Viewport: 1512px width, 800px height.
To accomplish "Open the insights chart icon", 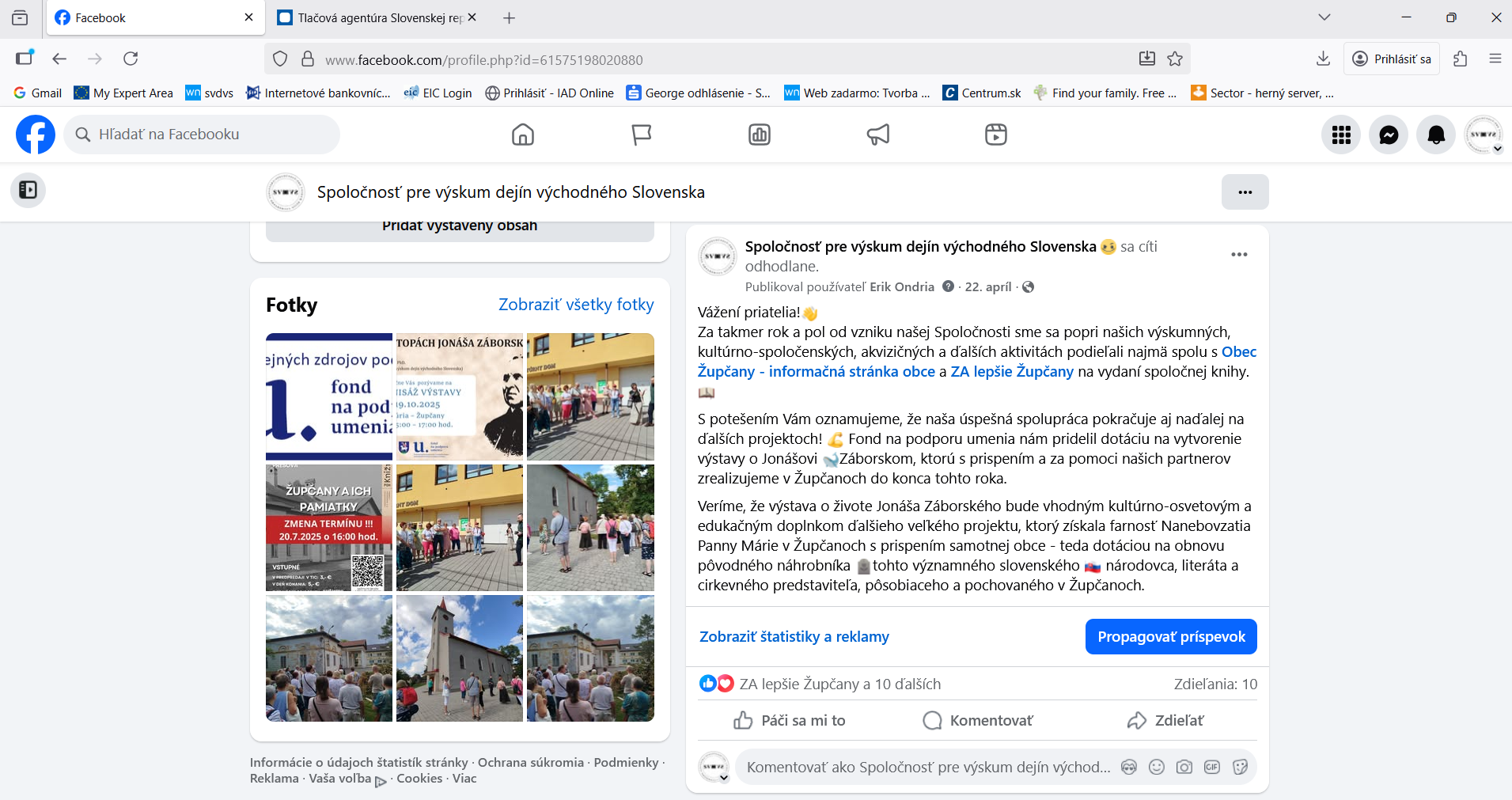I will coord(760,135).
